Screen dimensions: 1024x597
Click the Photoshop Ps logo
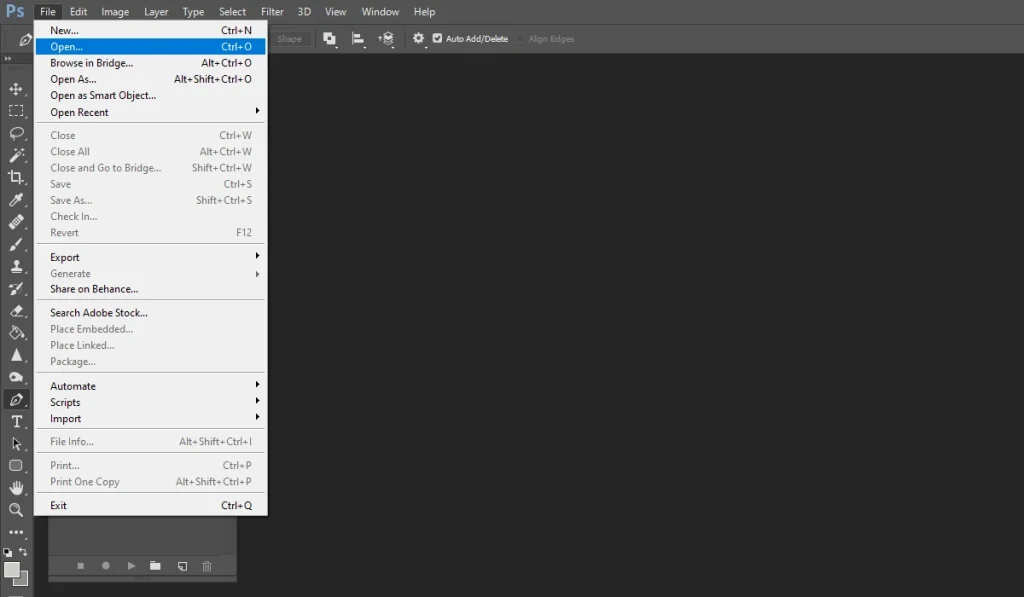[15, 11]
